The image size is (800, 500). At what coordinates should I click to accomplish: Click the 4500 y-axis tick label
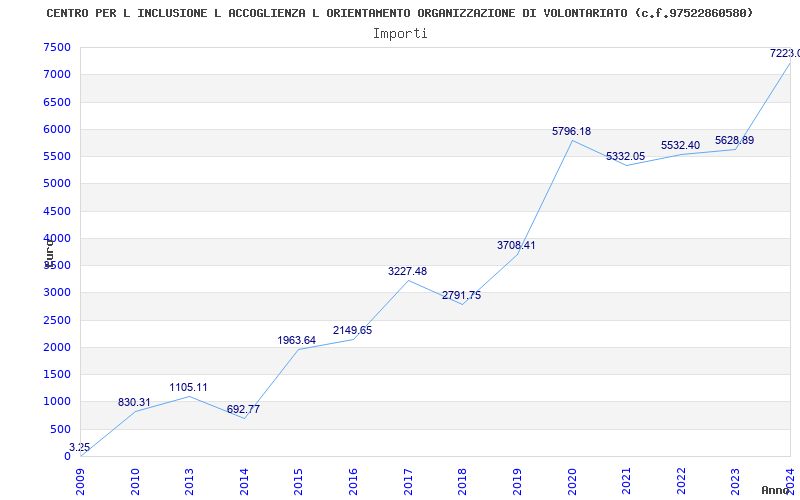pyautogui.click(x=57, y=211)
